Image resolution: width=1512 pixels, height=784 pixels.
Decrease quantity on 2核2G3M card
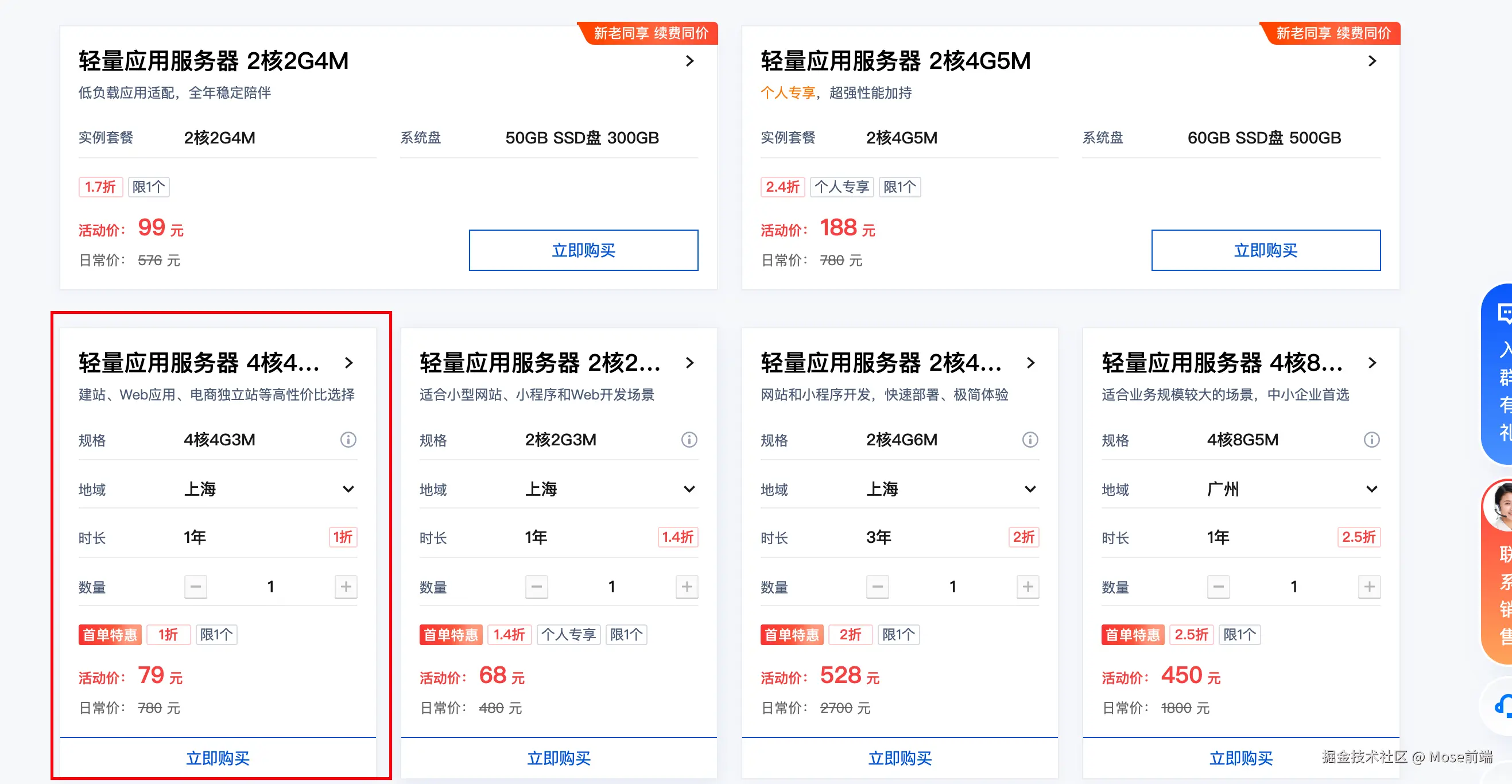(537, 586)
